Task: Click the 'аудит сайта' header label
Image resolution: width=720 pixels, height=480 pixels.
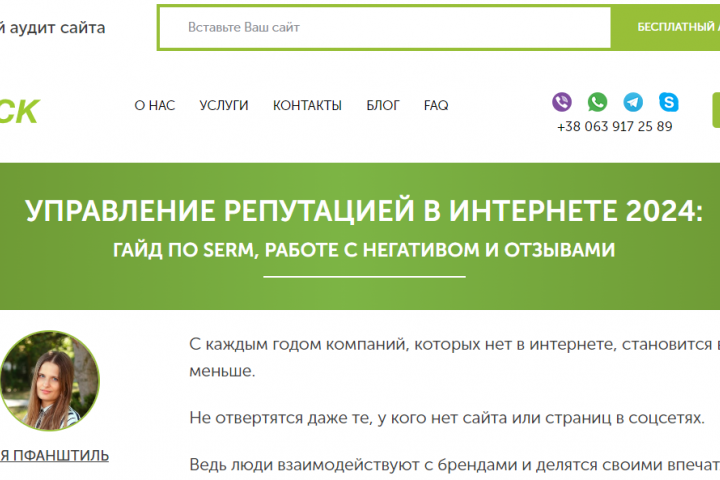Action: 52,28
